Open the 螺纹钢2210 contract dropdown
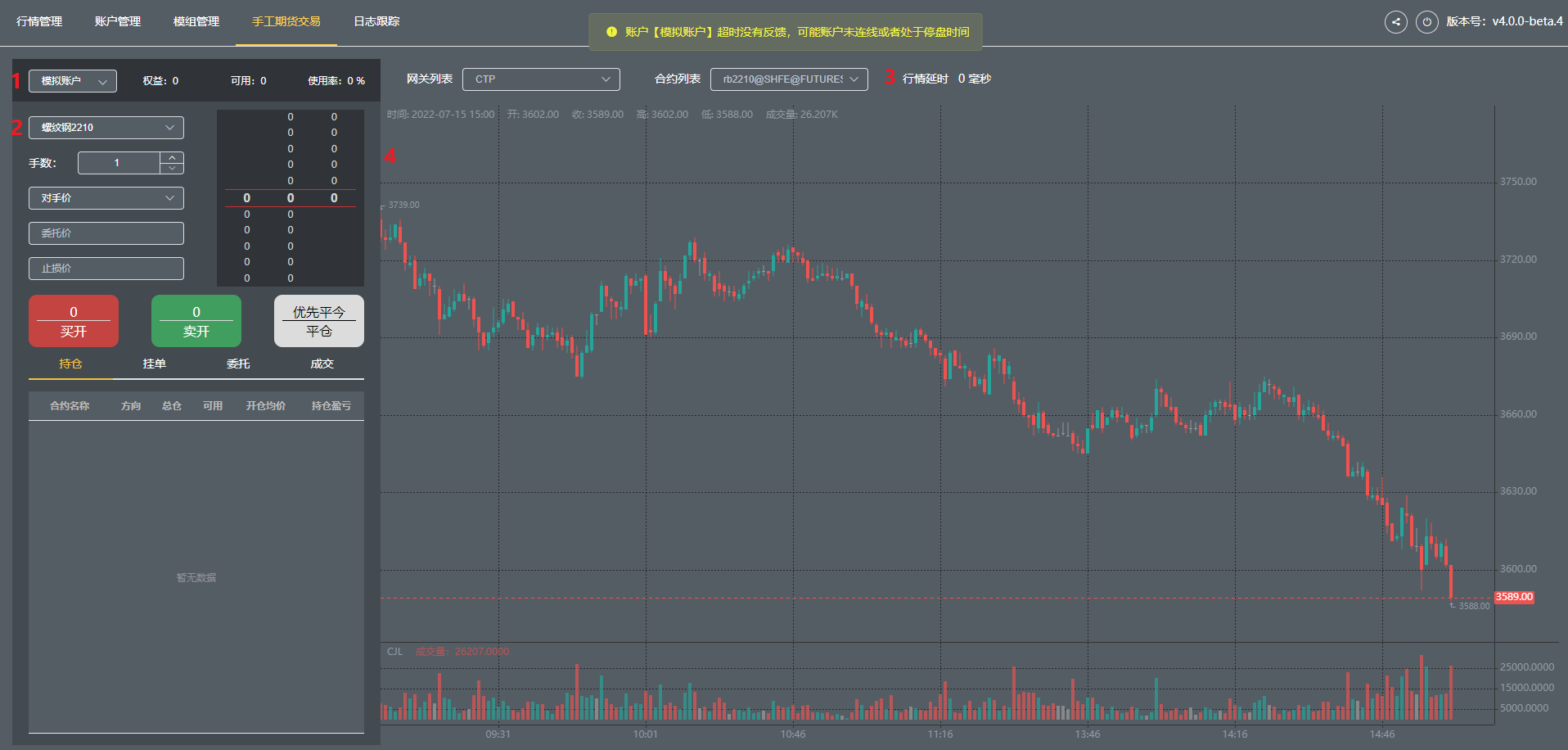 tap(106, 128)
